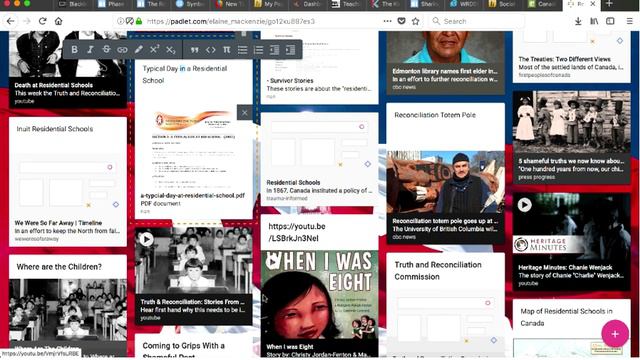Open the browser library
Screen dimensions: 640x360
594,21
